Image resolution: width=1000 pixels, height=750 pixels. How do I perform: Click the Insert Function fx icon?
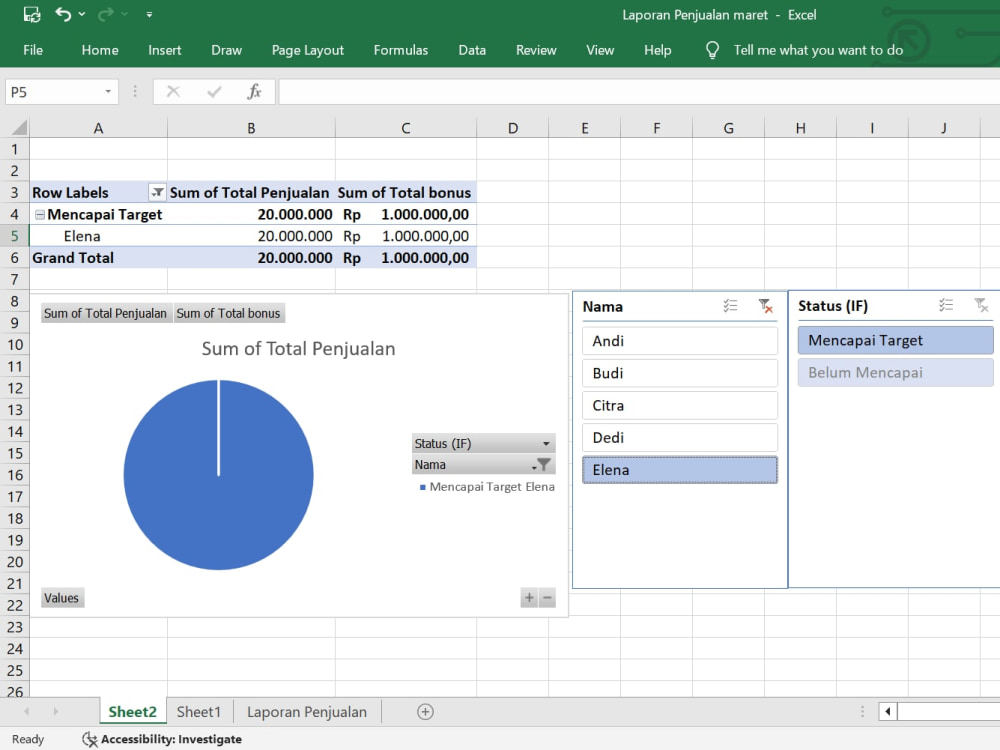(x=254, y=92)
